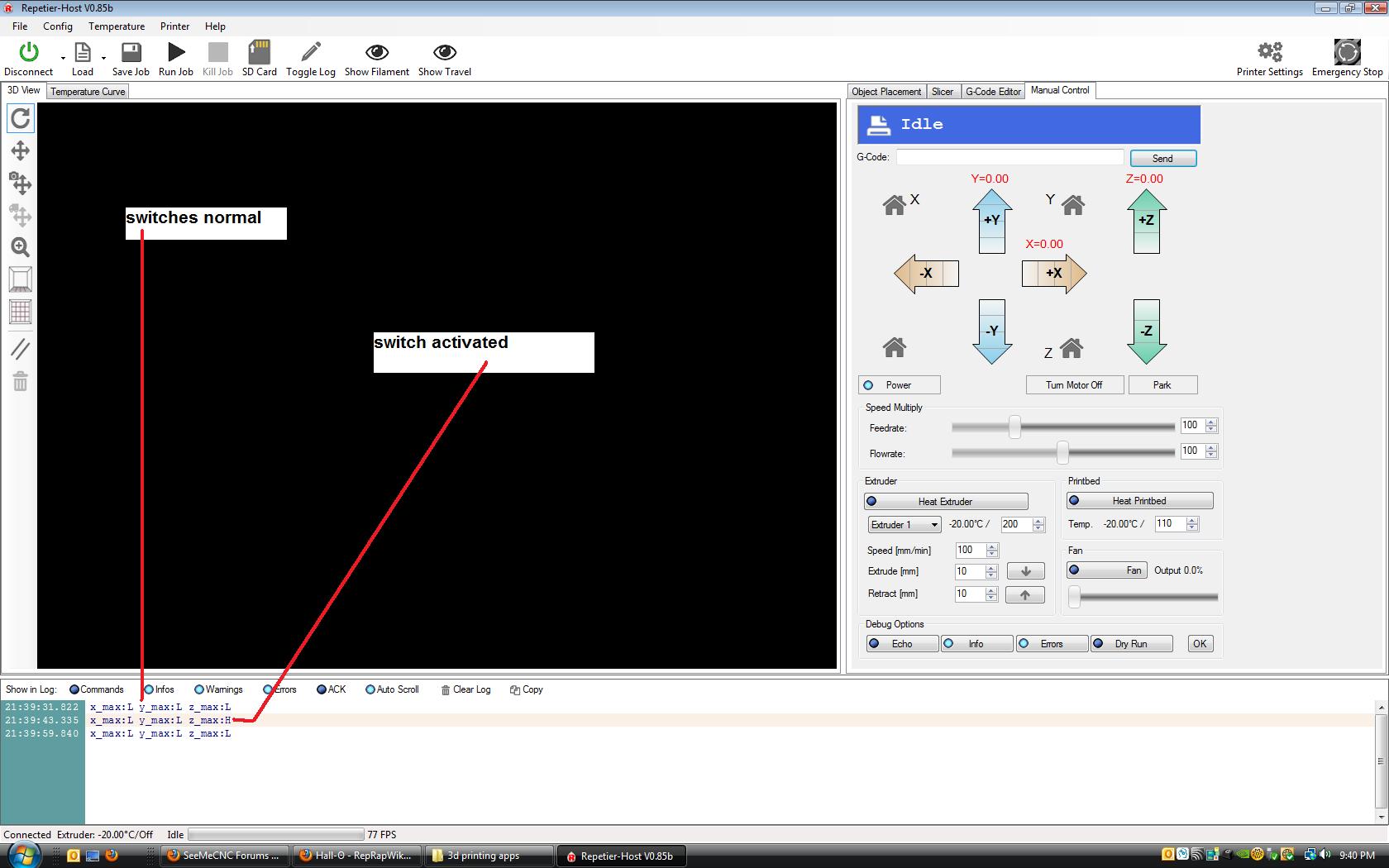Open the Temperature menu

pos(117,26)
